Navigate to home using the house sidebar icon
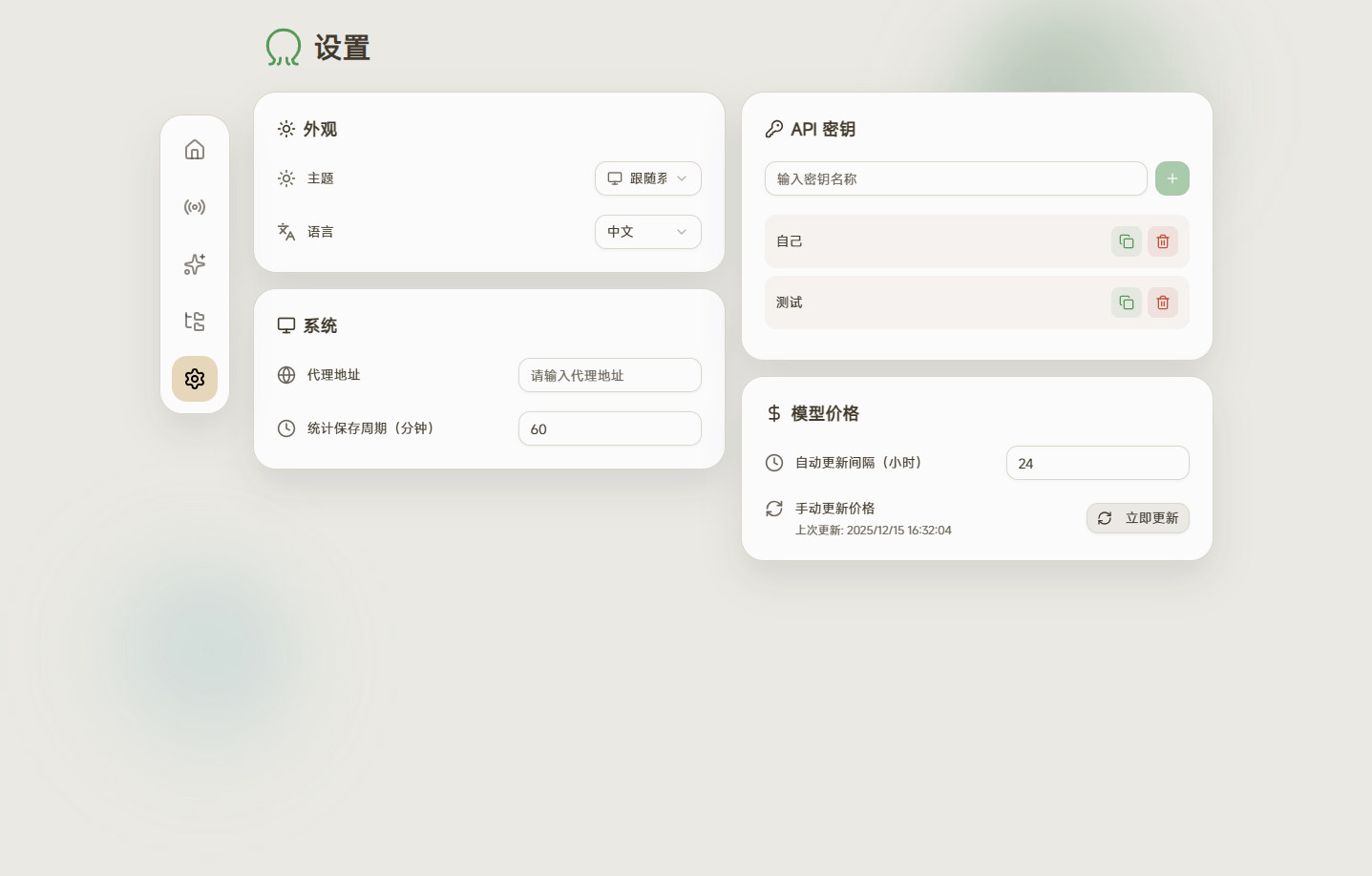This screenshot has height=876, width=1372. [194, 150]
